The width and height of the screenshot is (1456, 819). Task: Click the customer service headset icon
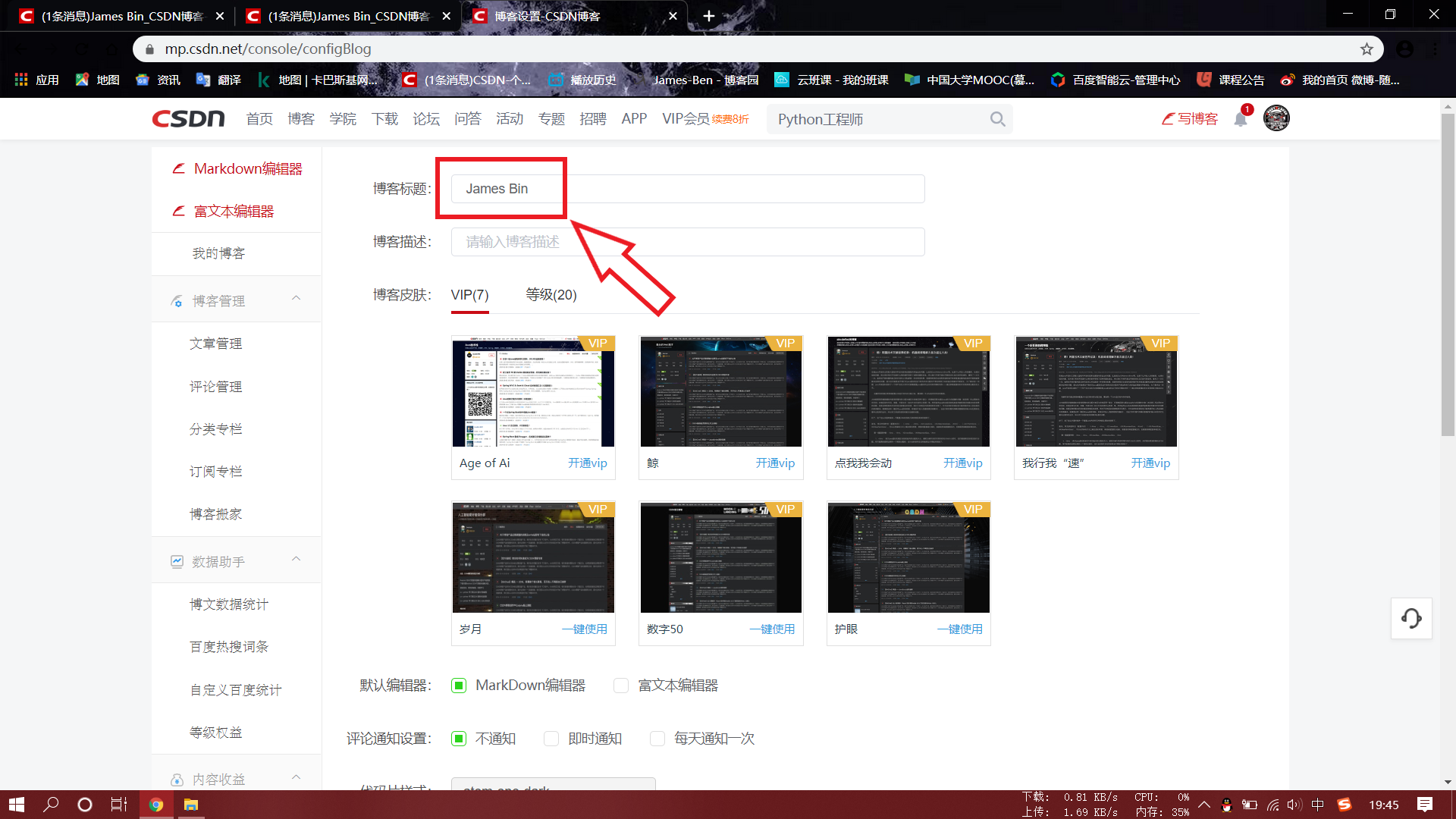[1410, 618]
